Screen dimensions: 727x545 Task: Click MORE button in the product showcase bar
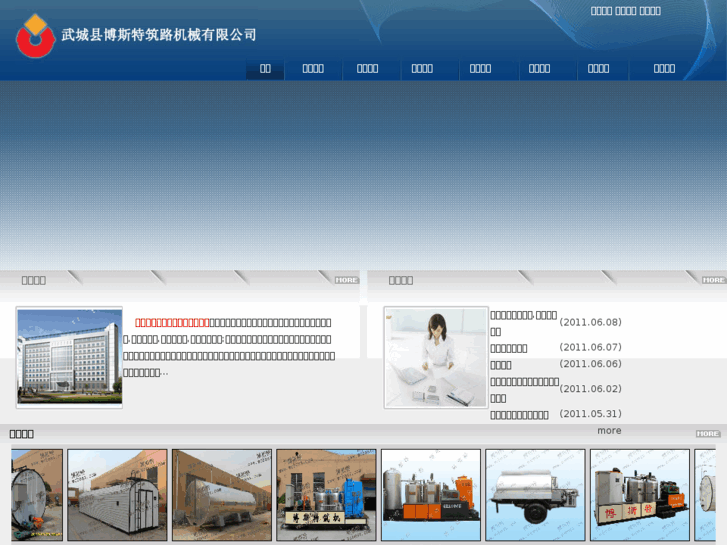(x=708, y=434)
